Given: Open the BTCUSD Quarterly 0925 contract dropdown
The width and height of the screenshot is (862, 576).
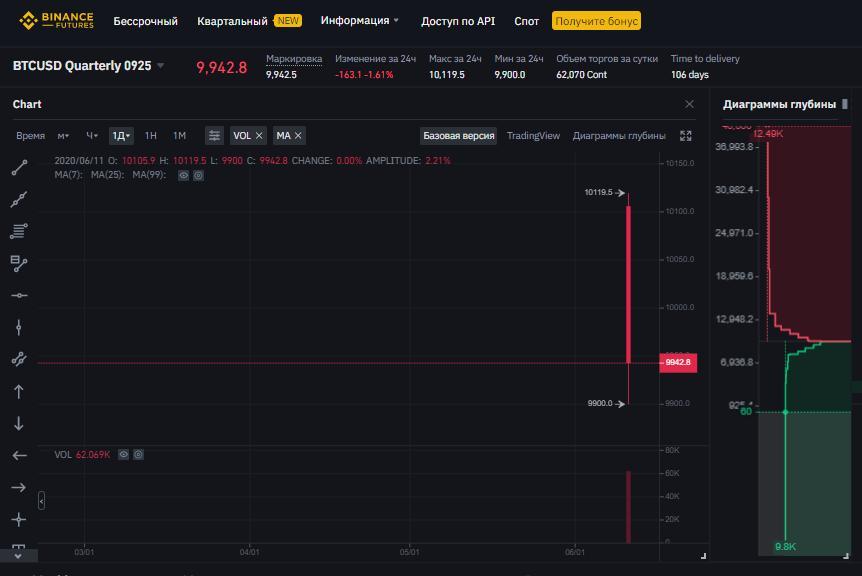Looking at the screenshot, I should 161,65.
